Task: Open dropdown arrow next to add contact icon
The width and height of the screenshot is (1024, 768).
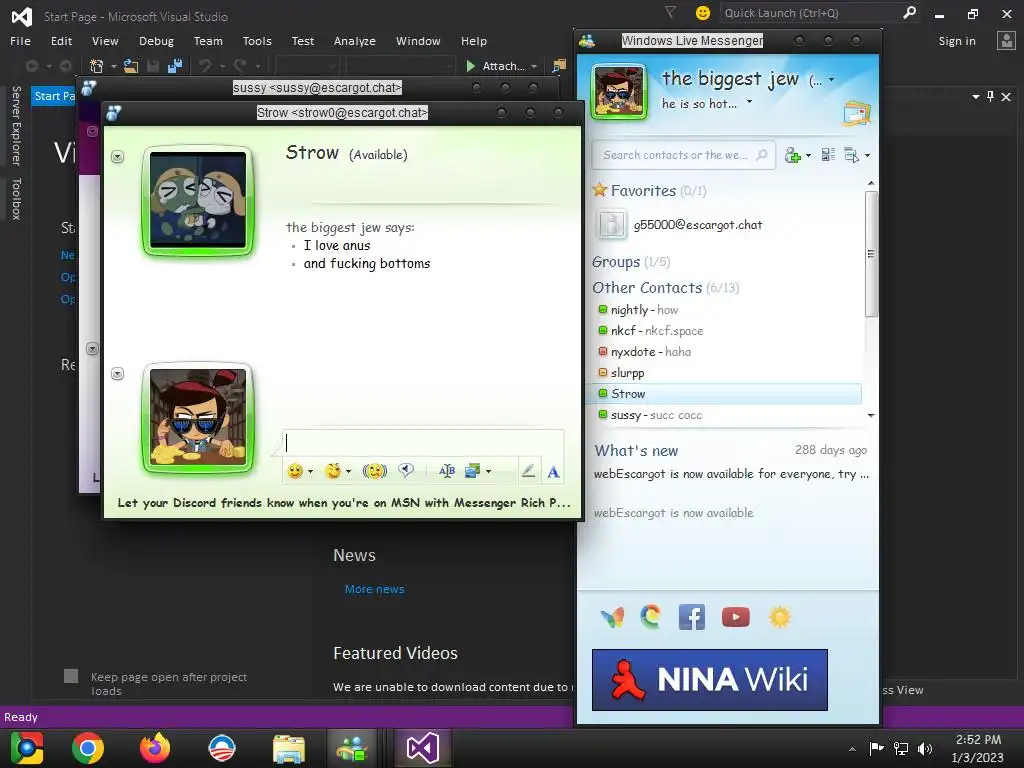Action: [808, 155]
